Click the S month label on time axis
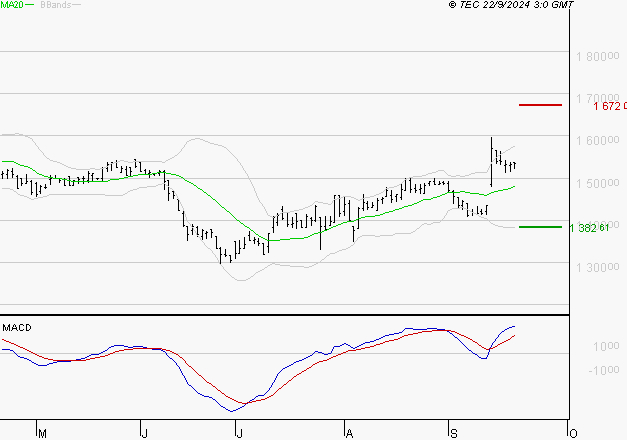This screenshot has width=627, height=440. 453,434
